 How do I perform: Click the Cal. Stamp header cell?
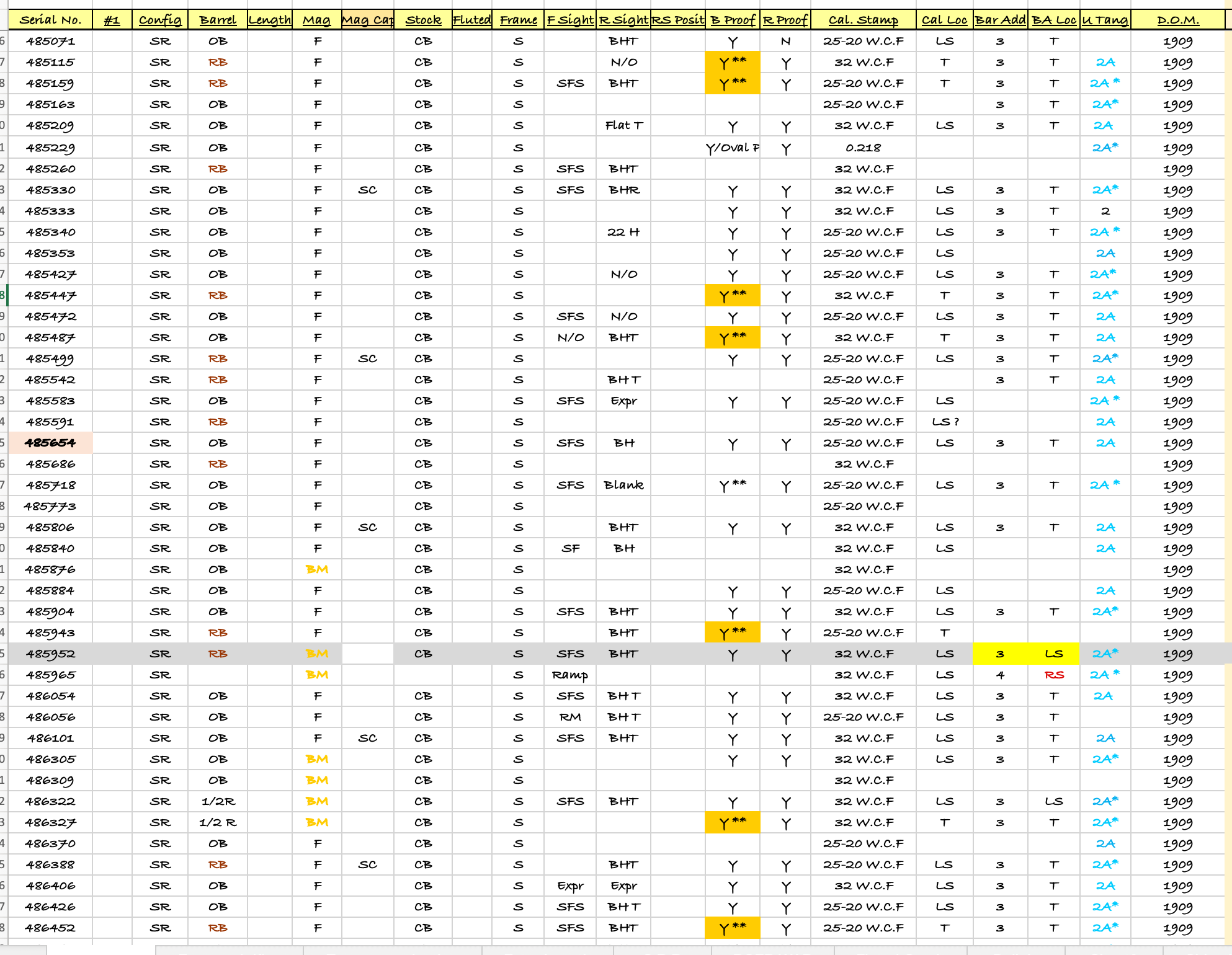point(864,20)
